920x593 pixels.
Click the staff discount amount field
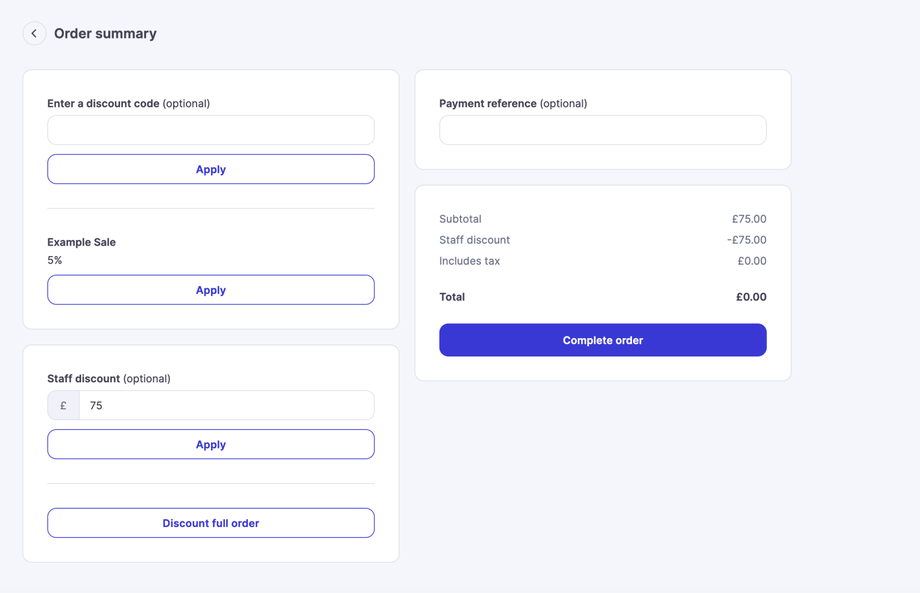tap(226, 405)
